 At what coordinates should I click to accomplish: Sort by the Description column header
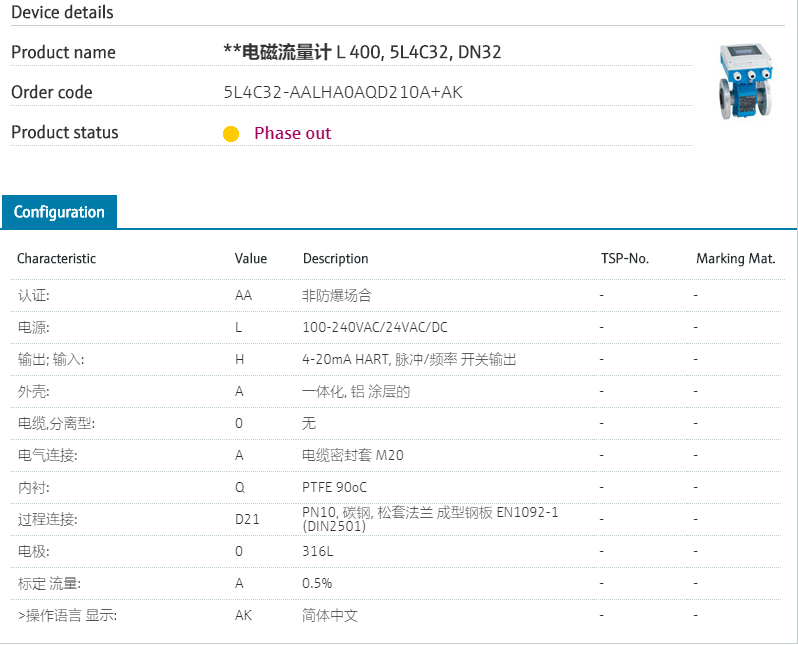tap(335, 258)
